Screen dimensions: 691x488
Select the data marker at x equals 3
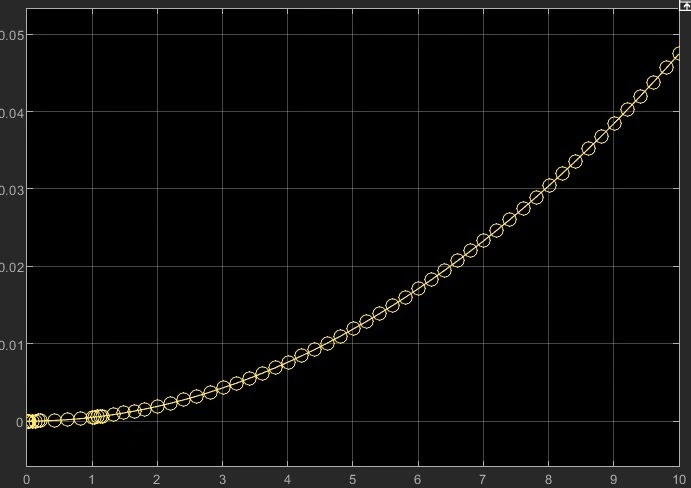coord(223,387)
